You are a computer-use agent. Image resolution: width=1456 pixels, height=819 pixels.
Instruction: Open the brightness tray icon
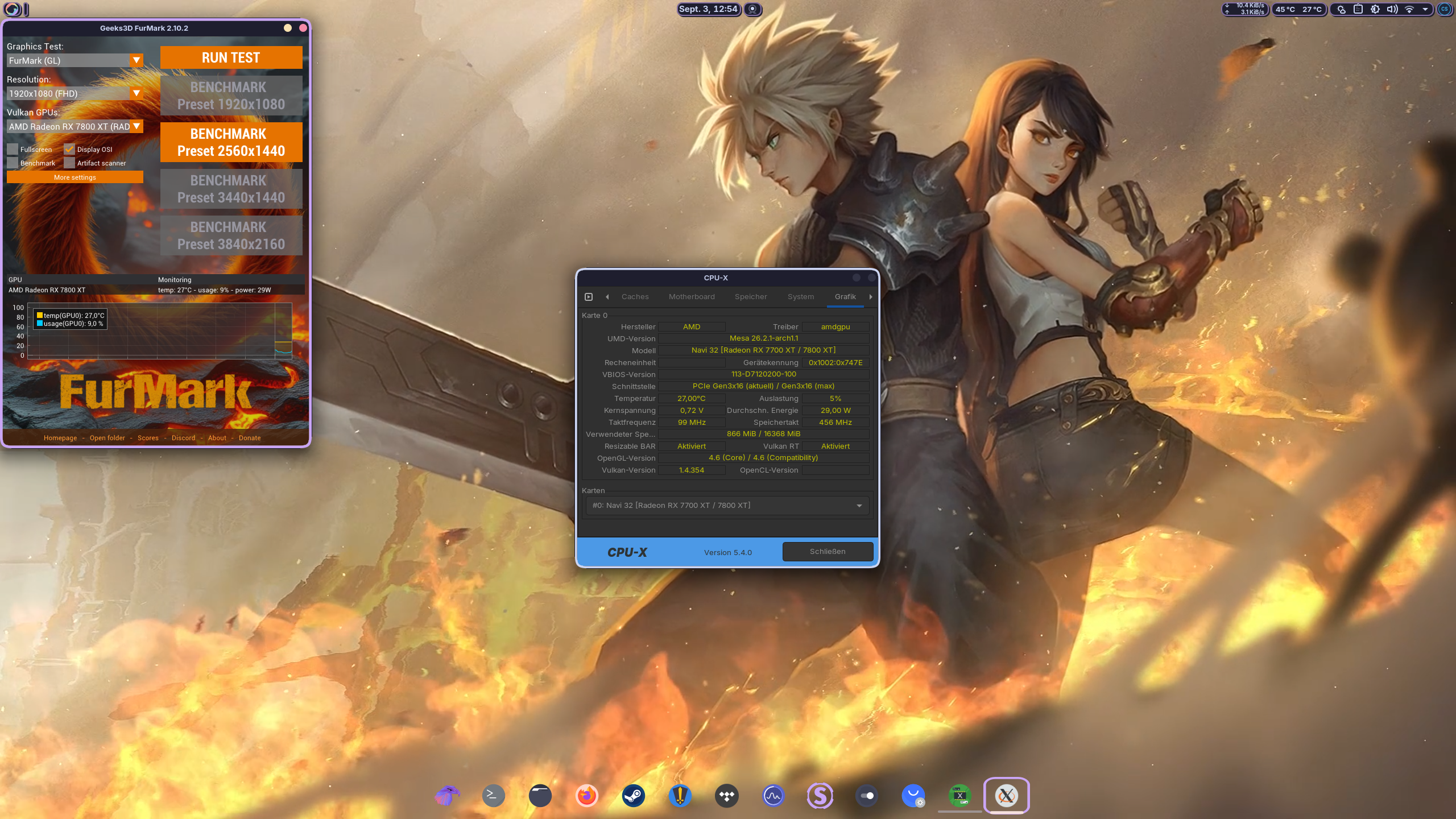(1375, 9)
